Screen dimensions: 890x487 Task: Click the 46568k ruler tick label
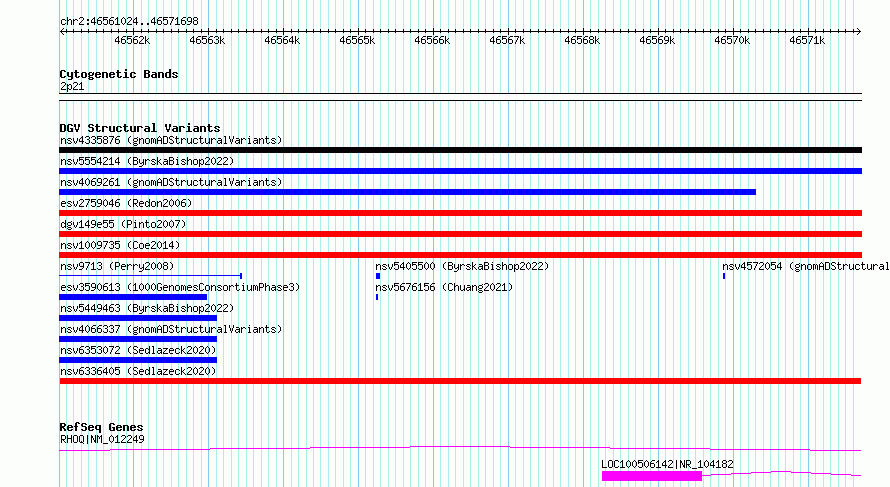tap(582, 41)
